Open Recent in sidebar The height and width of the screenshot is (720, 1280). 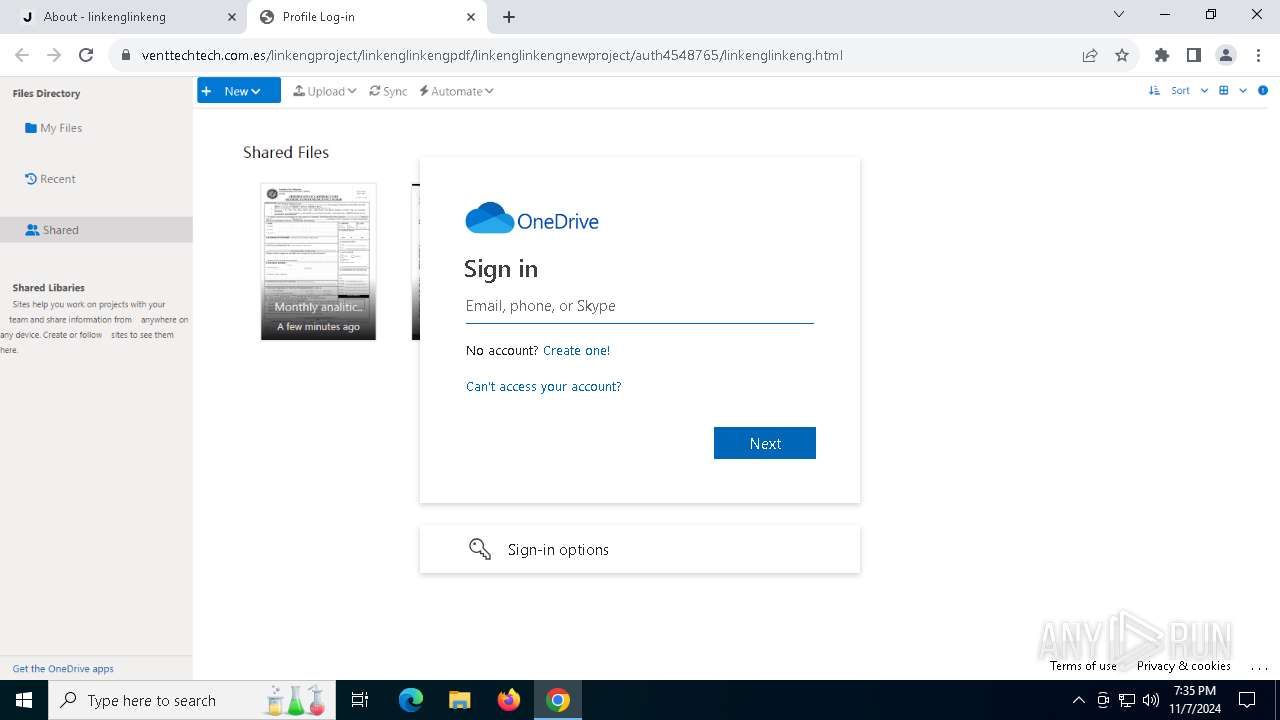pyautogui.click(x=50, y=179)
